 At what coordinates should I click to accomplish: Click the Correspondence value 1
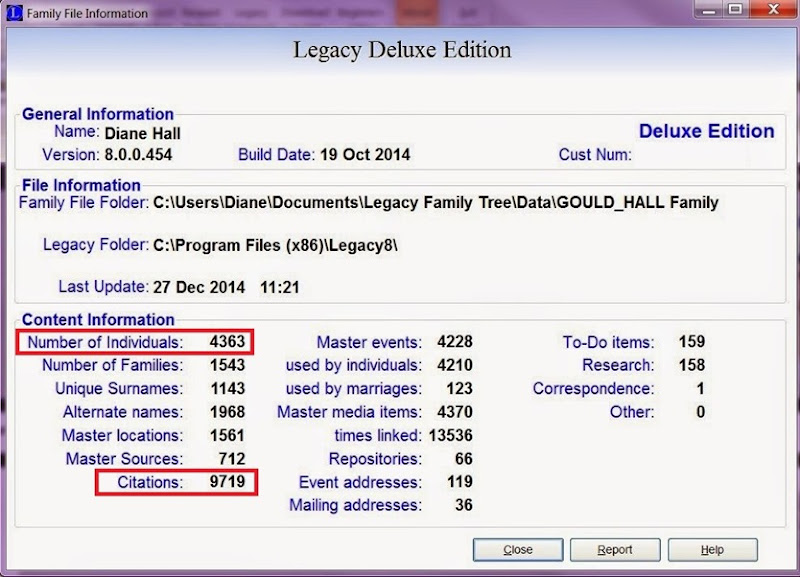701,388
